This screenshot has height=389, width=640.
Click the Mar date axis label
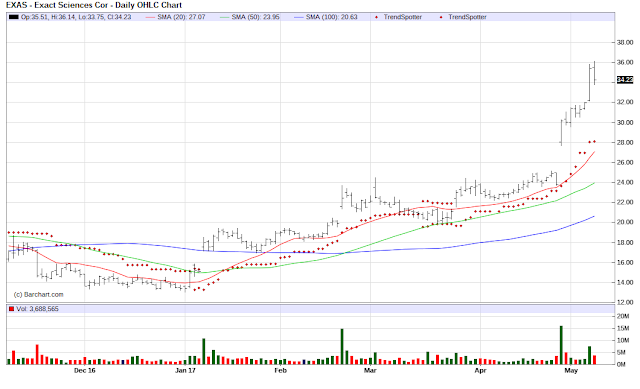[370, 371]
